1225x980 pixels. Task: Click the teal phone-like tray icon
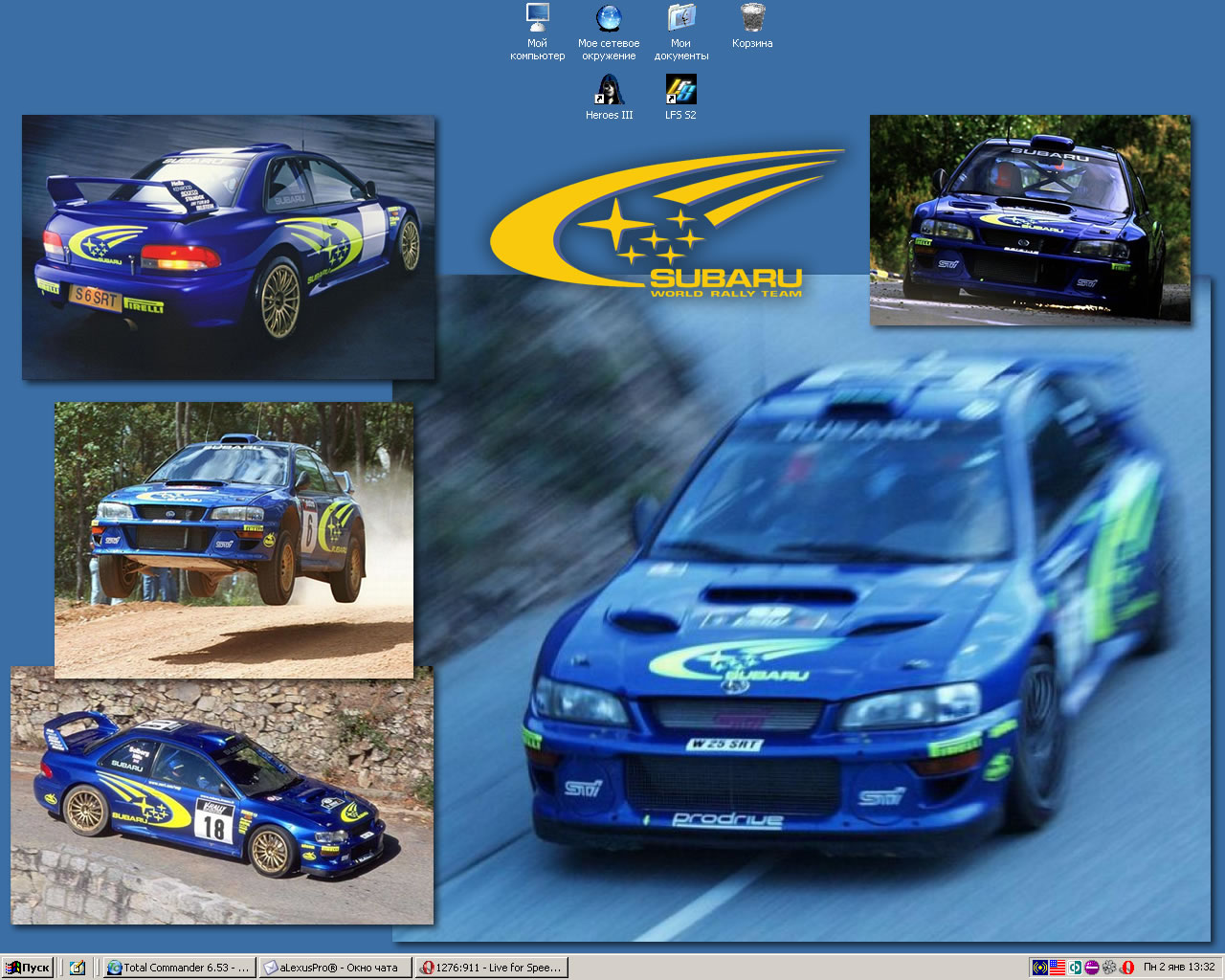click(x=1076, y=968)
